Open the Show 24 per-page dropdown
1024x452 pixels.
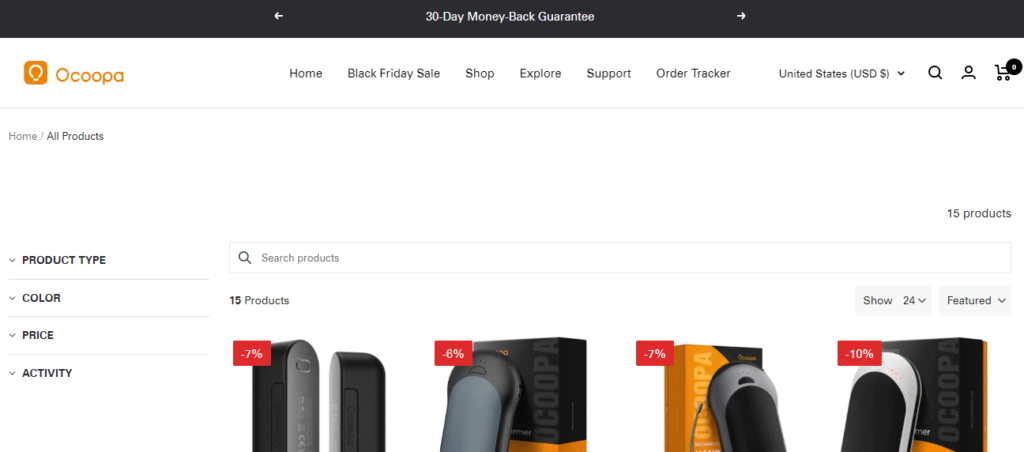pos(893,300)
